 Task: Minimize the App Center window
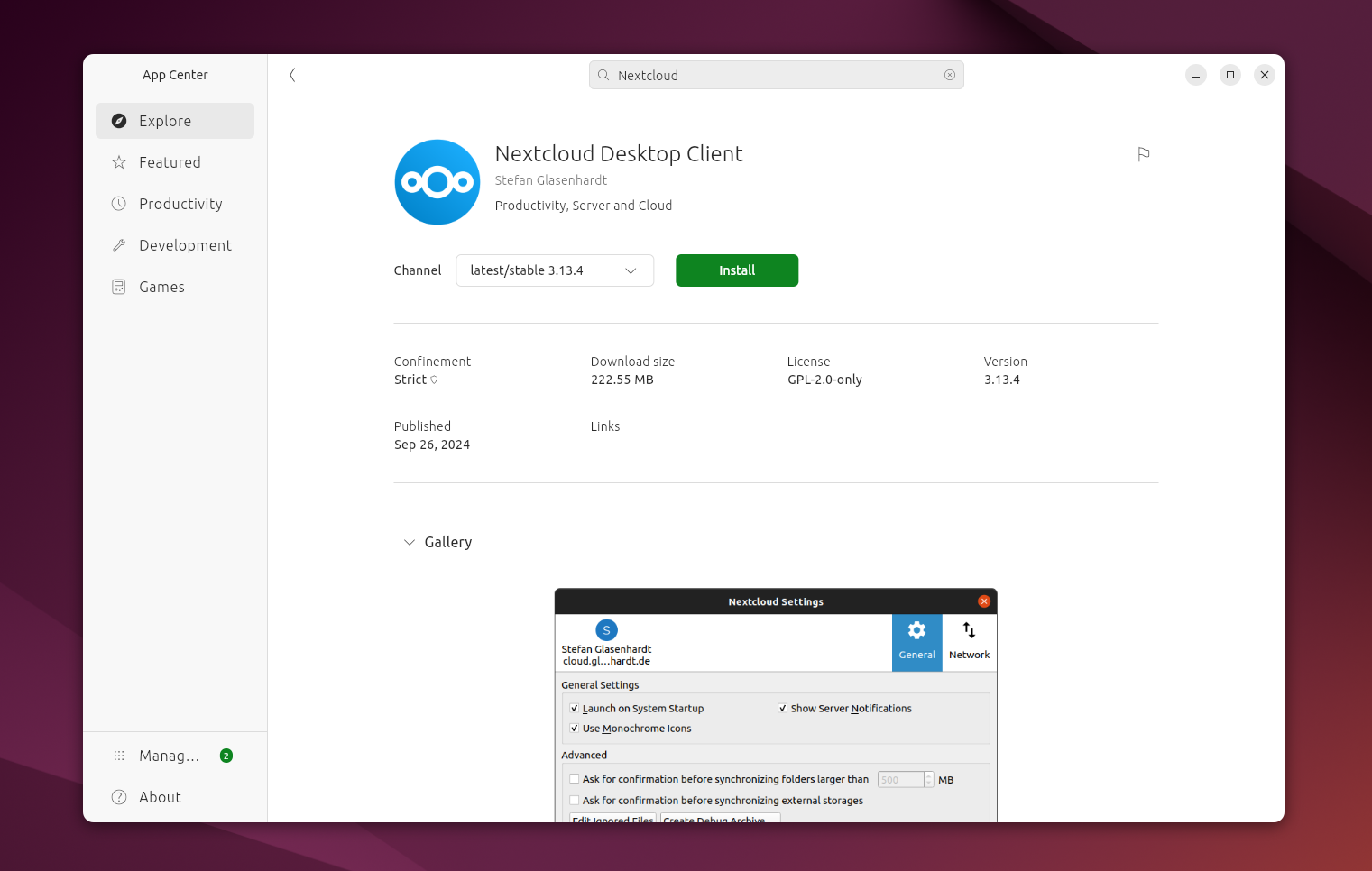click(1196, 75)
